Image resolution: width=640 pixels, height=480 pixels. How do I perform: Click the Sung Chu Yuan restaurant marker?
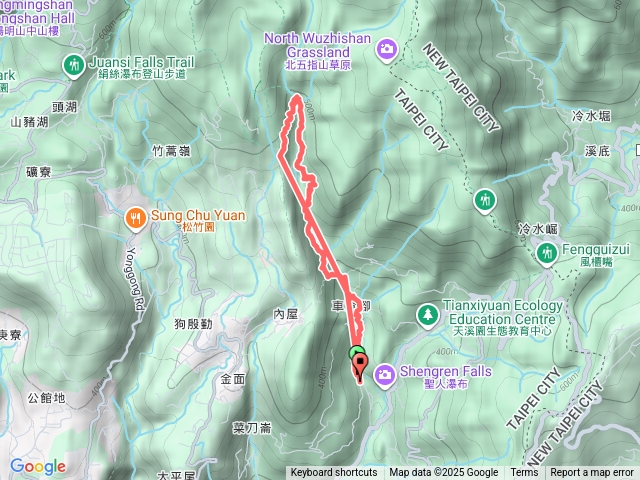(136, 219)
